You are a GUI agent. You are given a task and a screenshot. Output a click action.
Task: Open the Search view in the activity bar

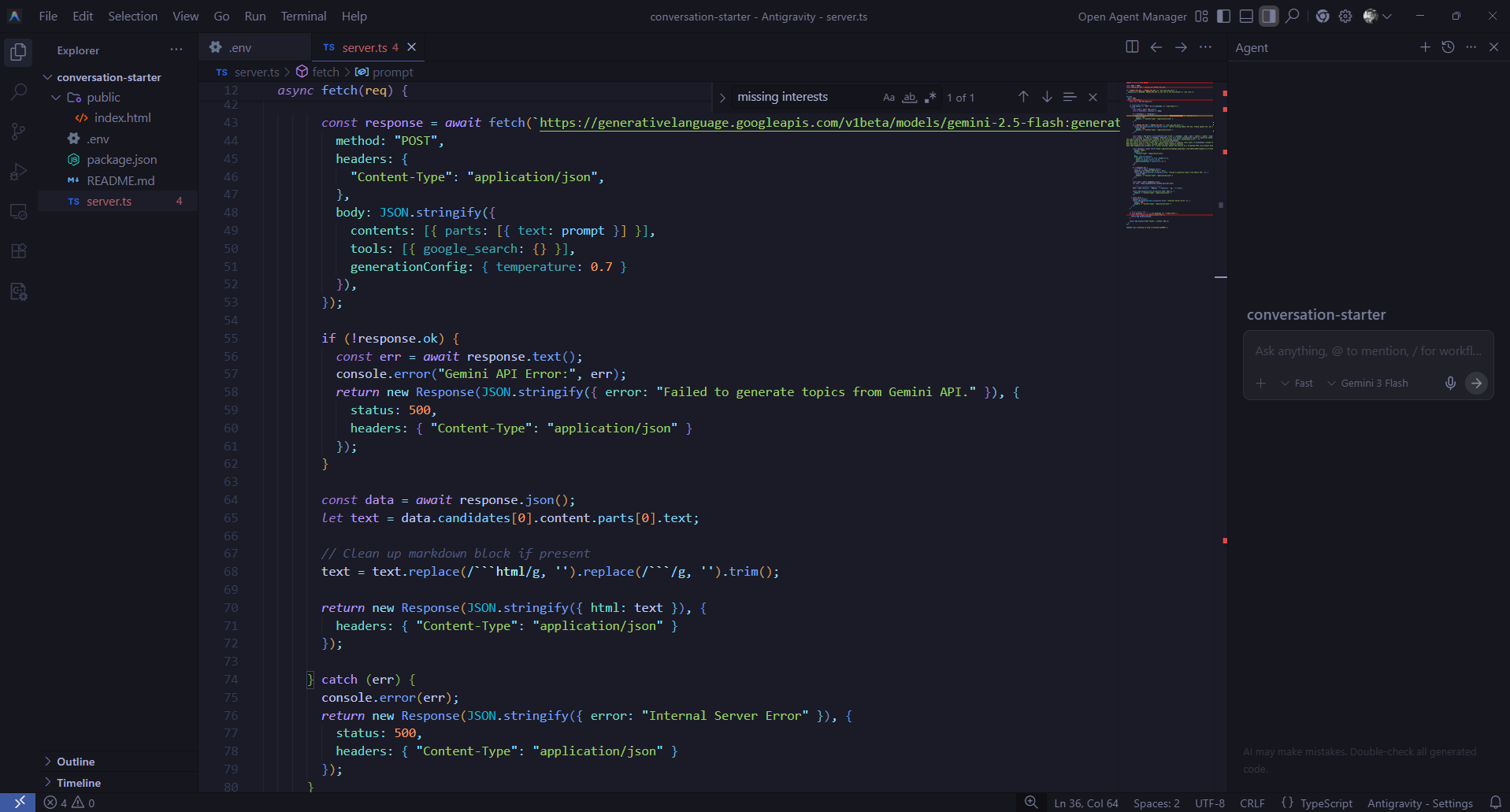coord(18,91)
